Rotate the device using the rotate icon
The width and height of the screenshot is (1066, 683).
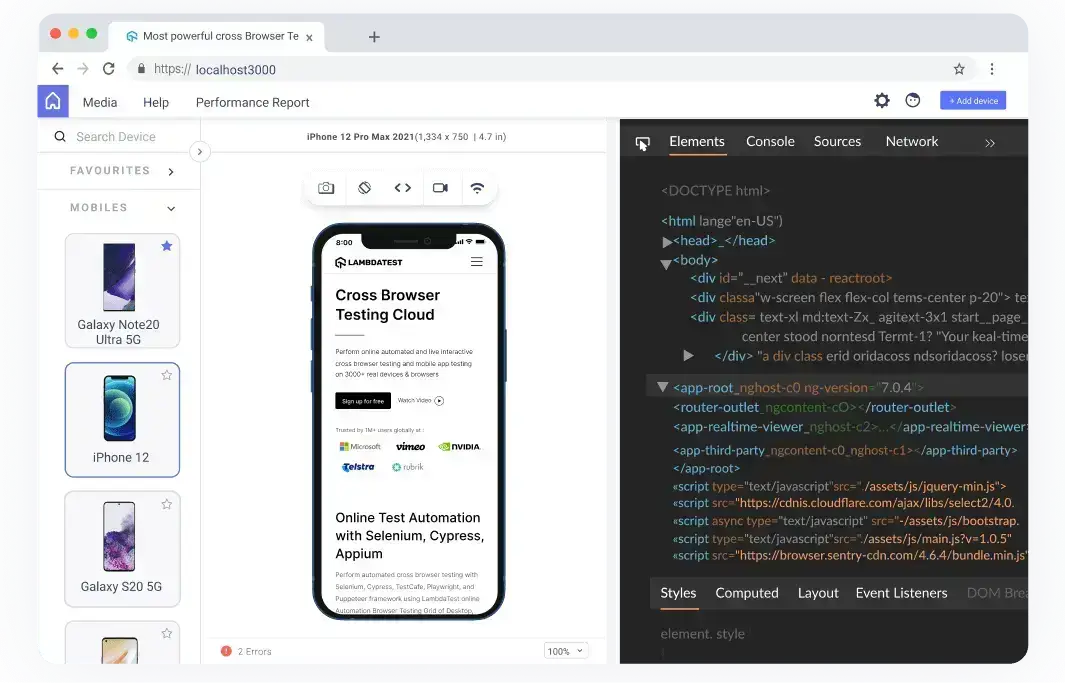point(365,188)
